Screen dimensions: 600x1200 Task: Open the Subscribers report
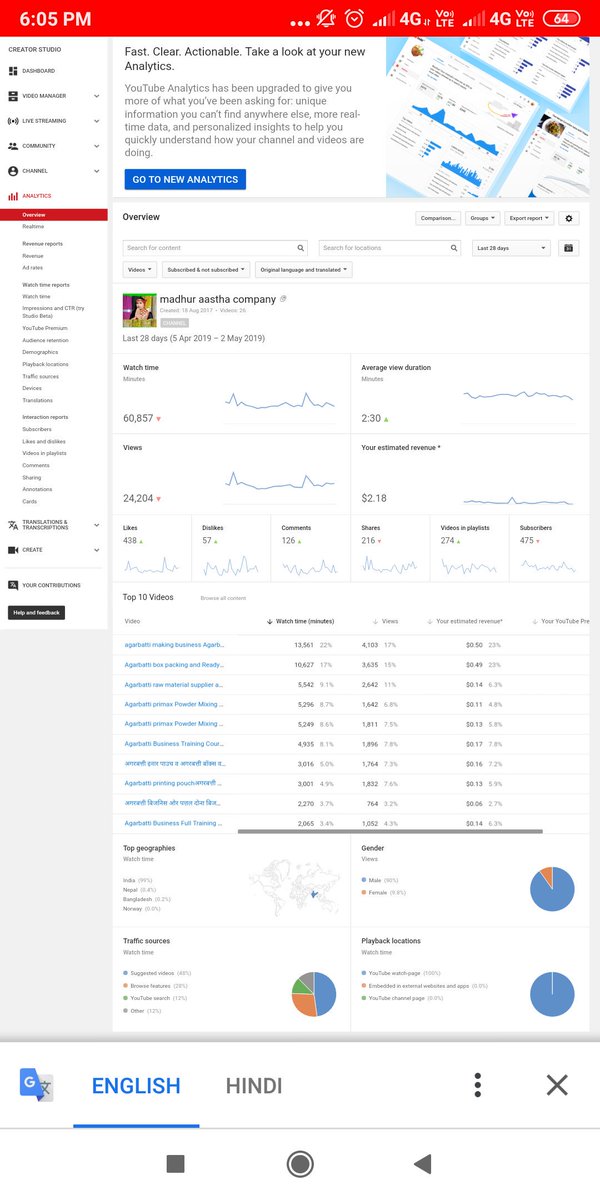pos(37,430)
